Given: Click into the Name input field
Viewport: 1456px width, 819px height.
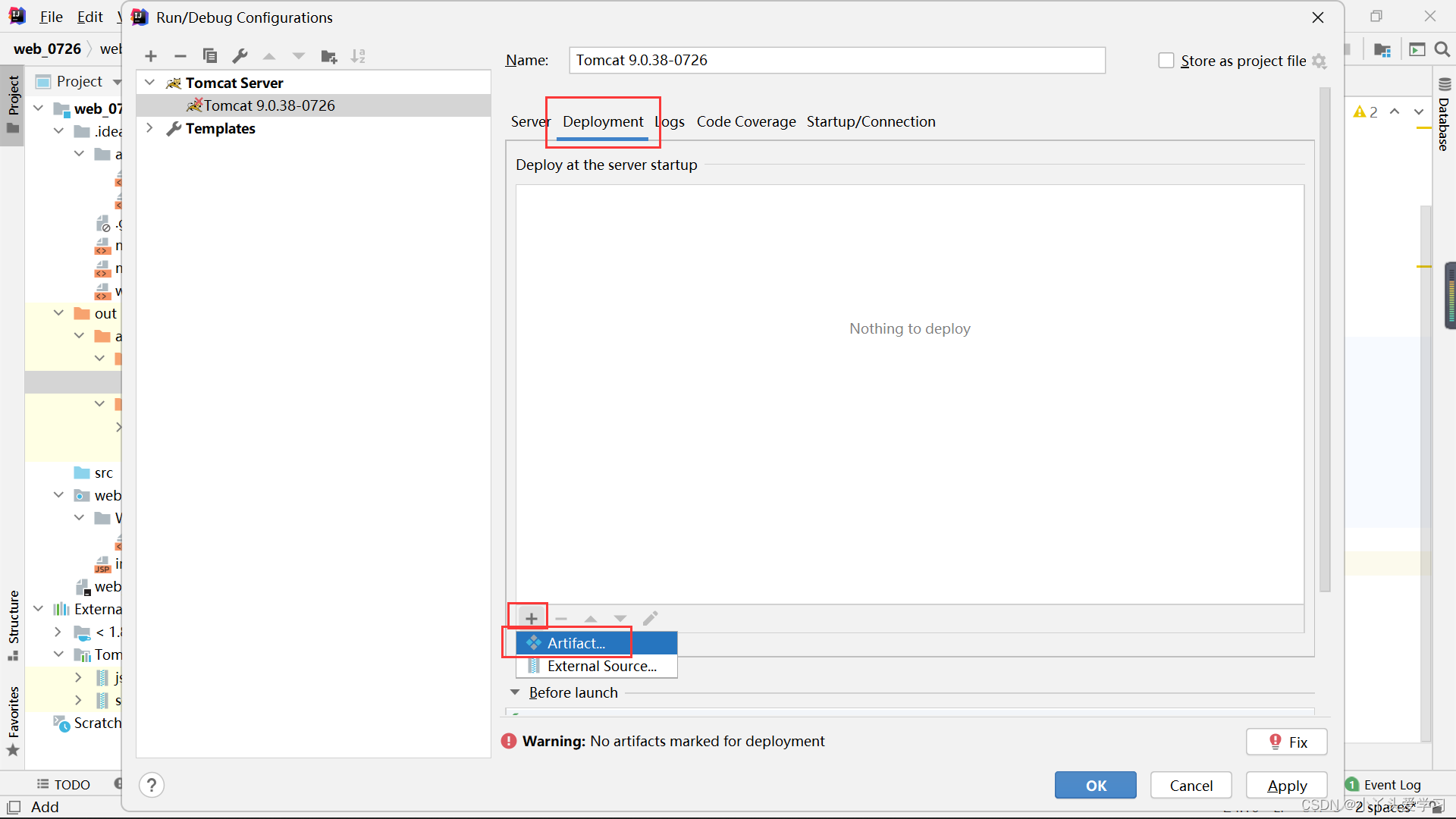Looking at the screenshot, I should click(x=836, y=61).
